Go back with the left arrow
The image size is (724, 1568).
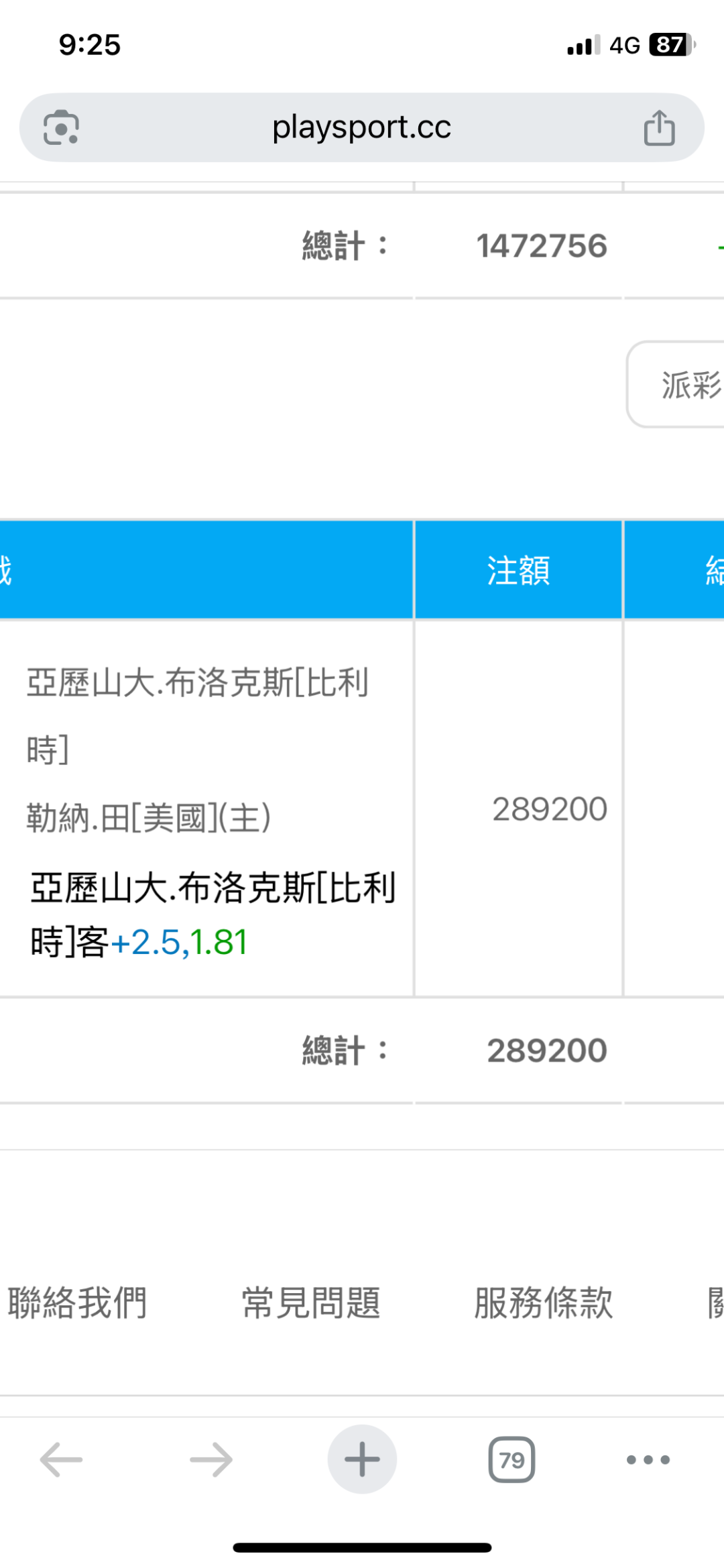tap(61, 1459)
